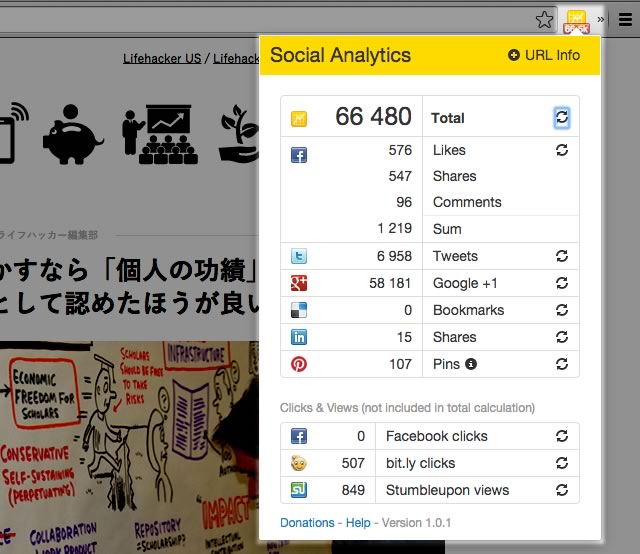Refresh the LinkedIn Shares count

click(562, 337)
